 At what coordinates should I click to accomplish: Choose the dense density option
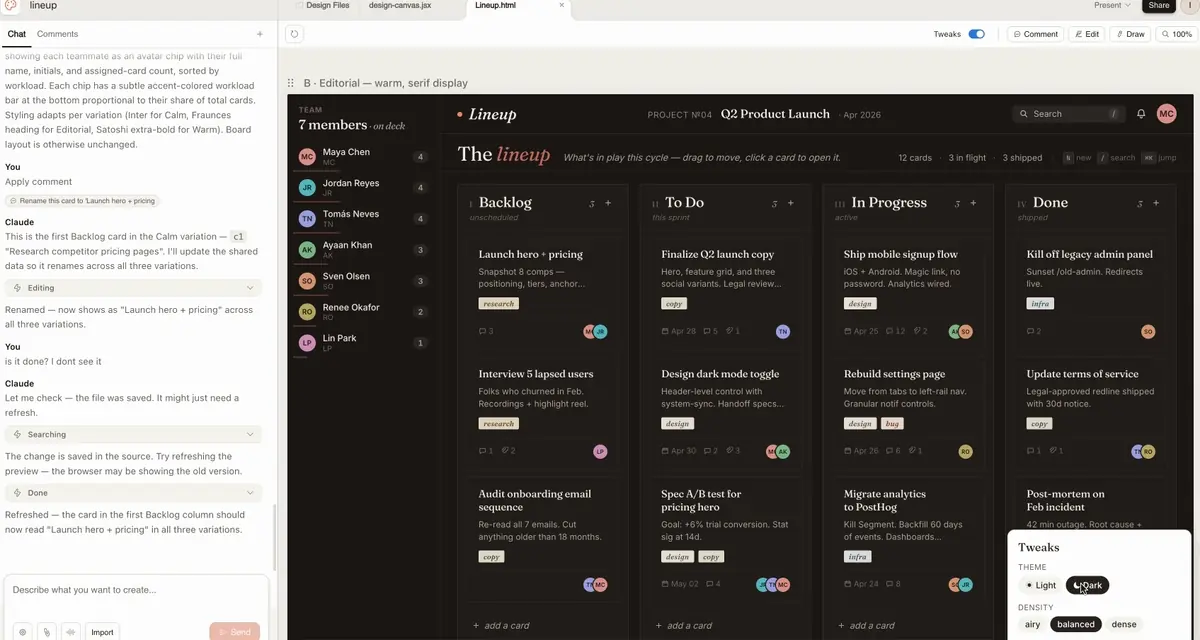coord(1124,624)
